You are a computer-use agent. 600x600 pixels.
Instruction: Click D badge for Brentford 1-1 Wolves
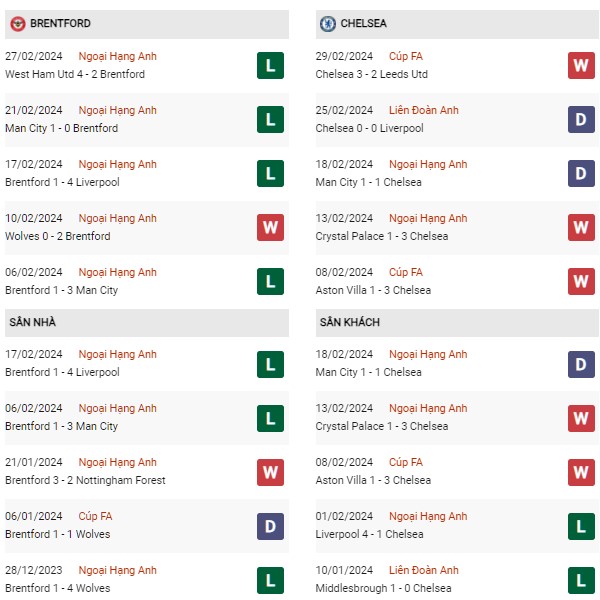[x=270, y=526]
